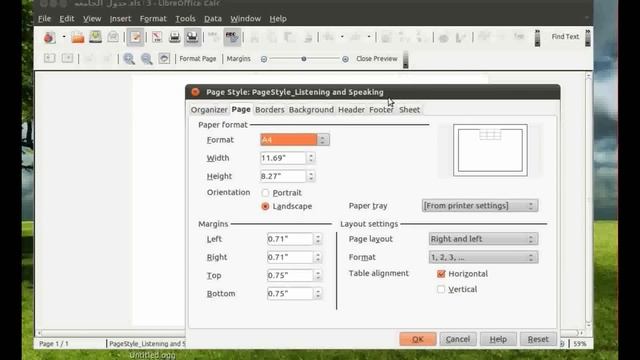Open the Data menu
The height and width of the screenshot is (360, 640).
point(213,19)
